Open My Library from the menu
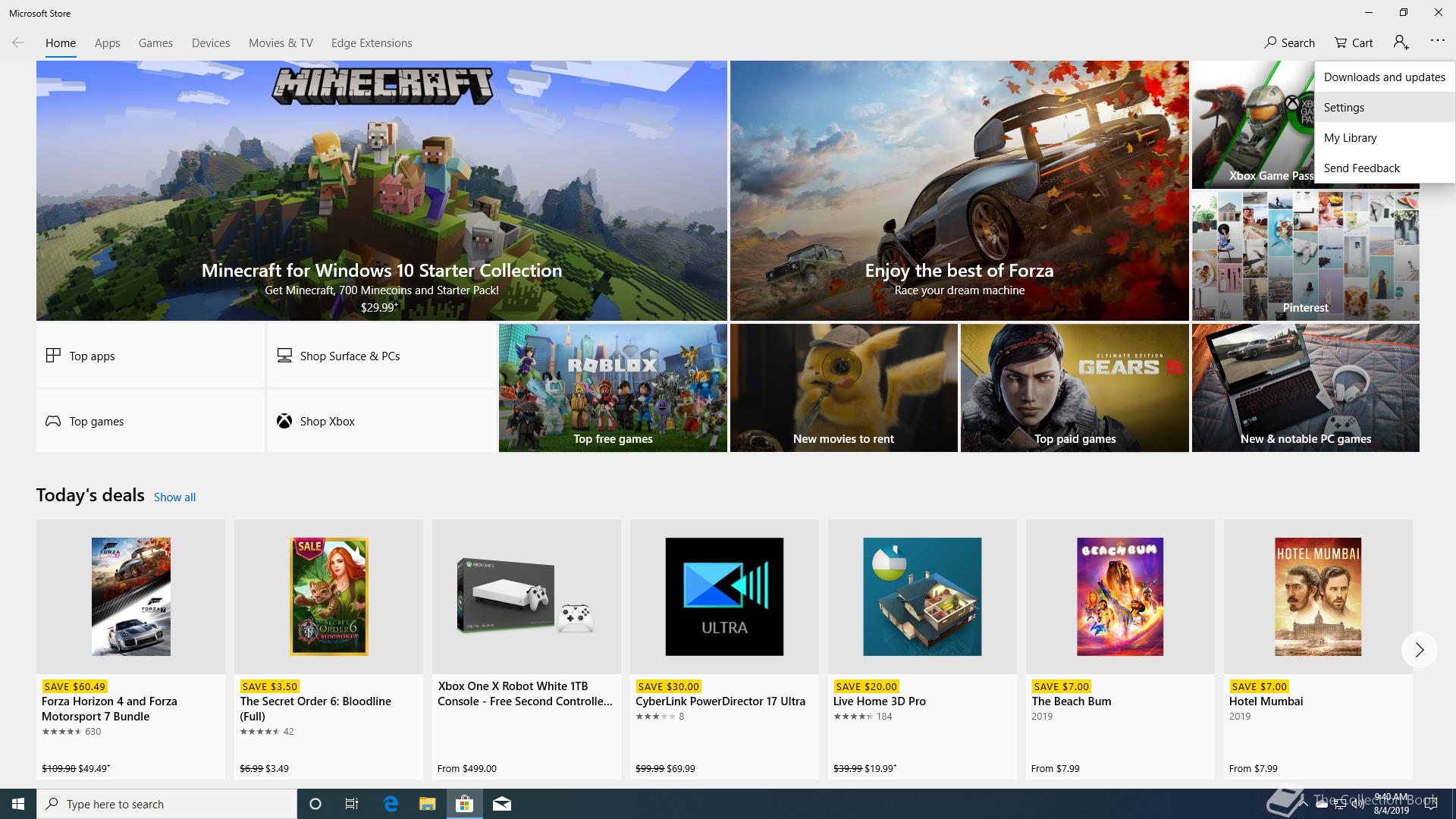This screenshot has height=819, width=1456. 1384,137
